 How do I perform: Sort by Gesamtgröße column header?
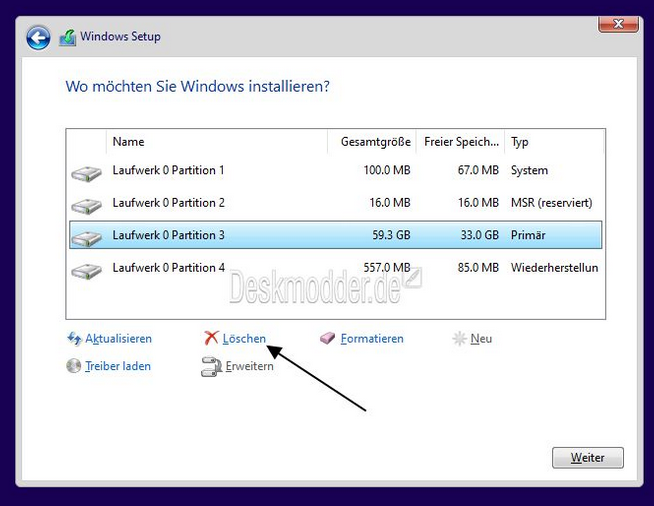(372, 142)
